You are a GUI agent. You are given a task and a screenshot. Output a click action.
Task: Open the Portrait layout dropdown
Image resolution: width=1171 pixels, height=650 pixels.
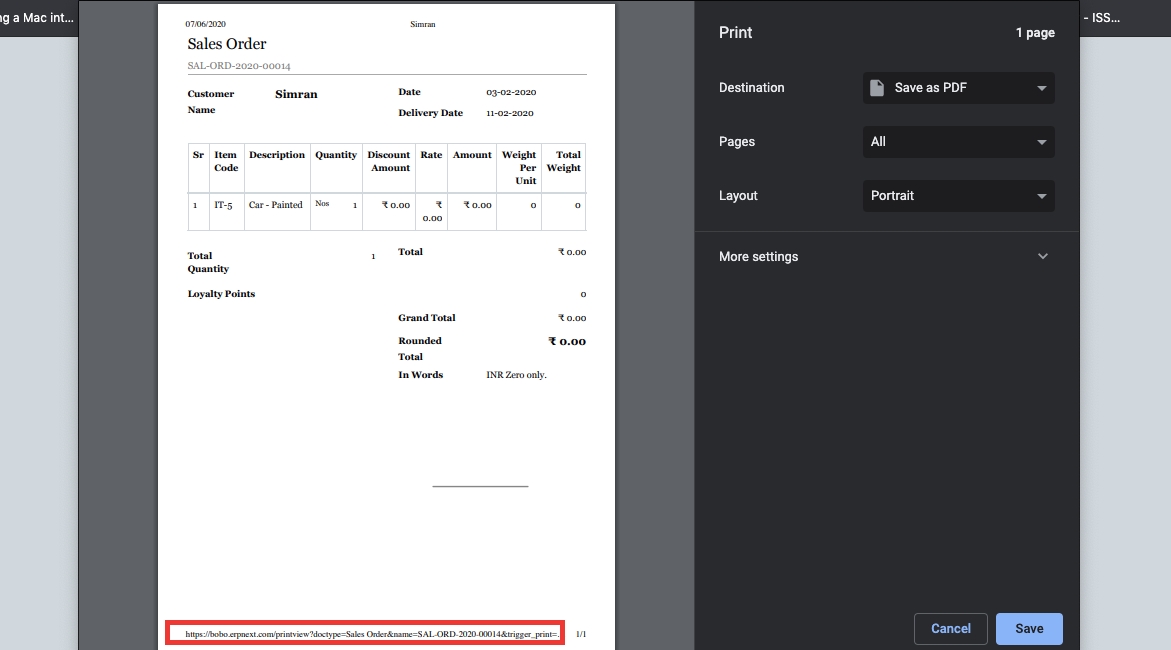(x=958, y=196)
